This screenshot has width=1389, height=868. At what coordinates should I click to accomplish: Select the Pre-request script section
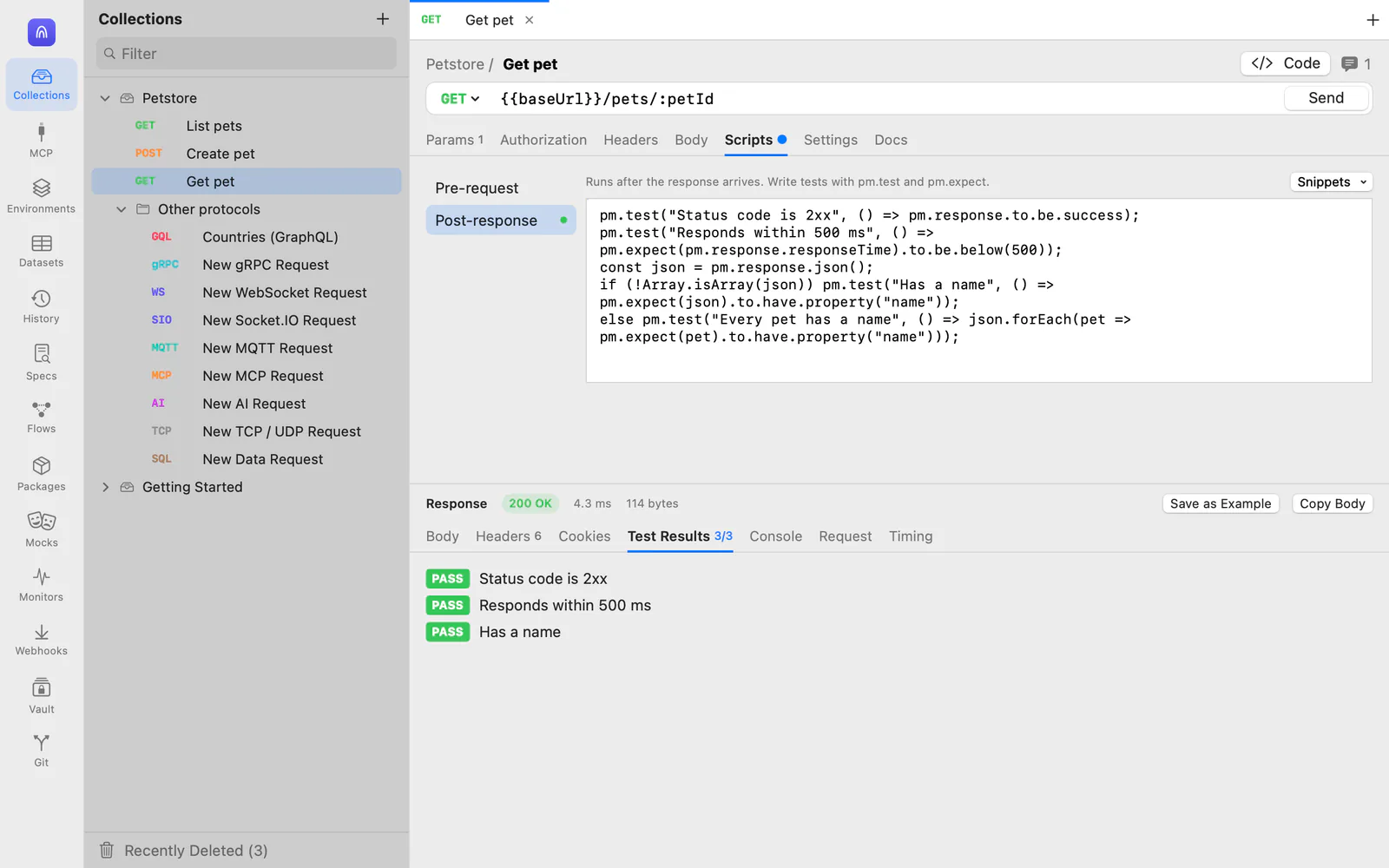click(501, 188)
